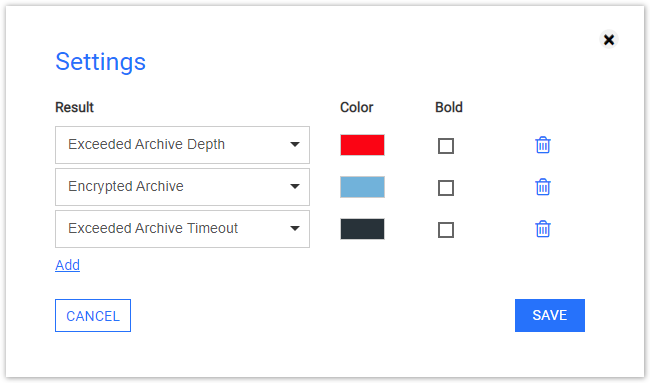Close the Settings dialog with X
This screenshot has height=383, width=650.
pyautogui.click(x=609, y=40)
